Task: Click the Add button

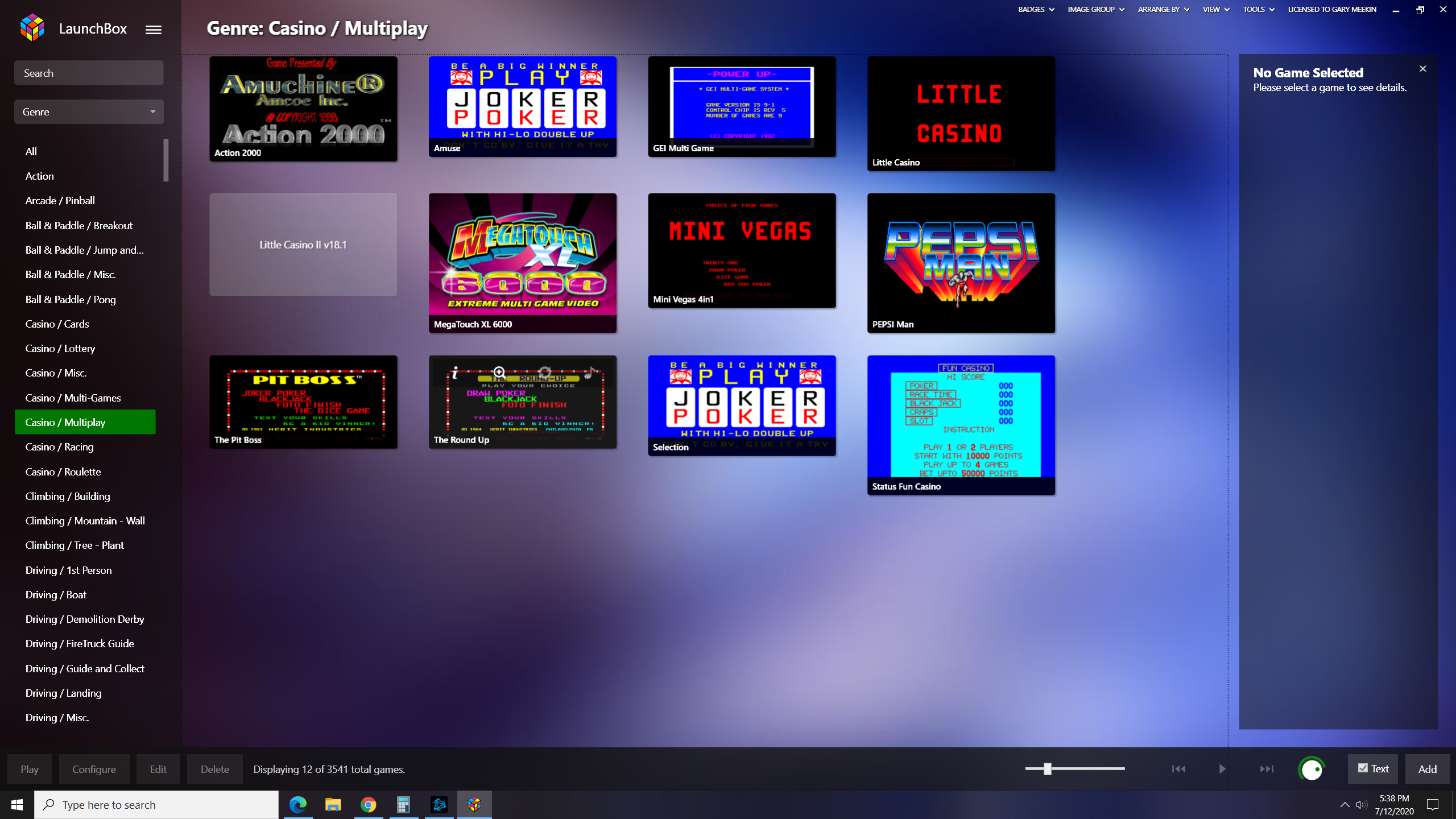Action: pyautogui.click(x=1428, y=769)
